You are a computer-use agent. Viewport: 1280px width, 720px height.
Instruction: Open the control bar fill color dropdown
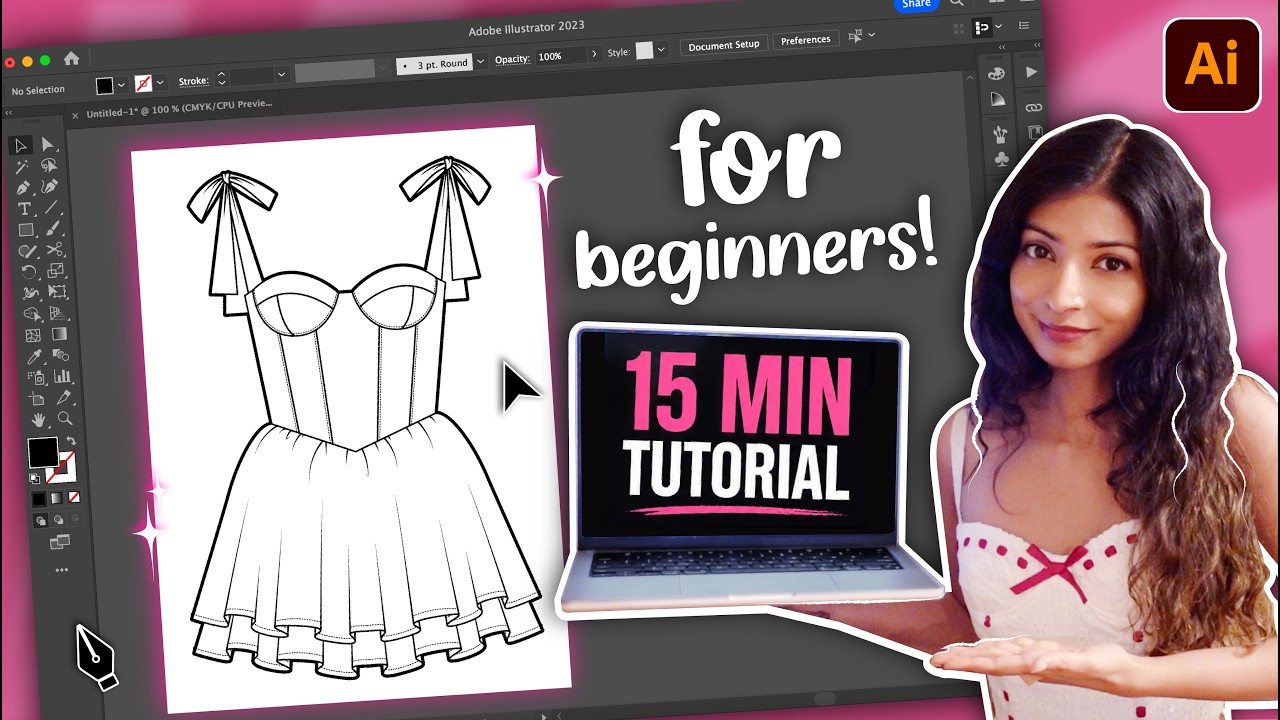[x=121, y=84]
